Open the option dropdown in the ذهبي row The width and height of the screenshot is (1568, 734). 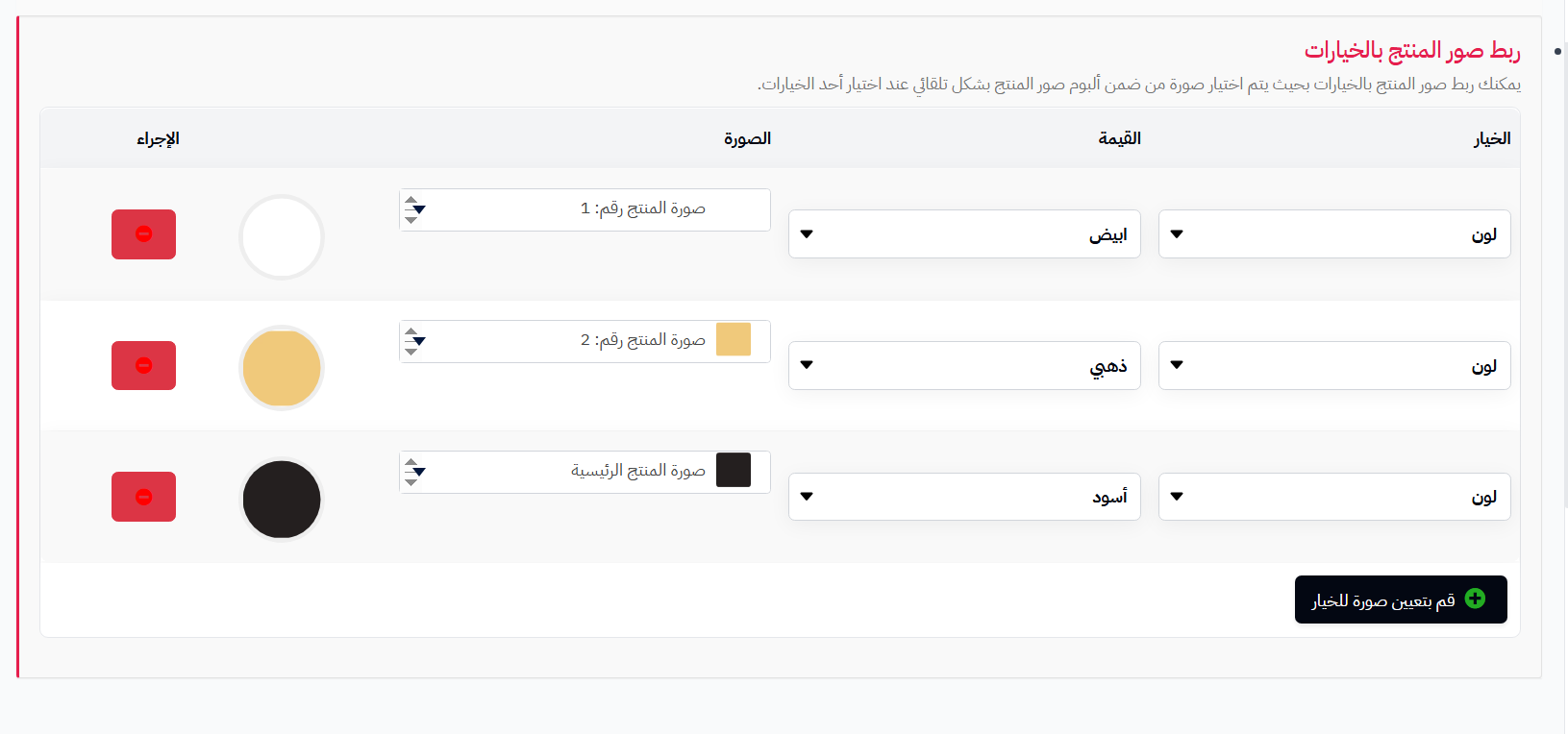1334,365
